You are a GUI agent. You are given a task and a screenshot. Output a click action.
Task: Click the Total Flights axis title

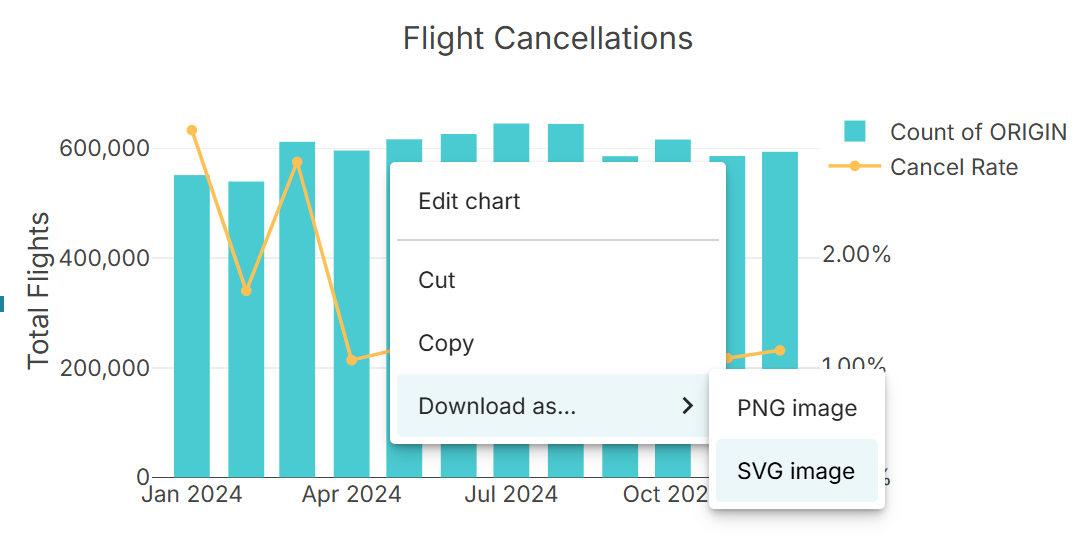(x=38, y=290)
